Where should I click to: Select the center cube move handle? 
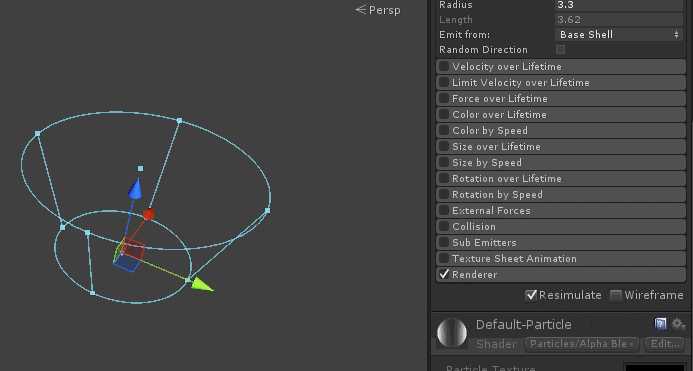(129, 256)
